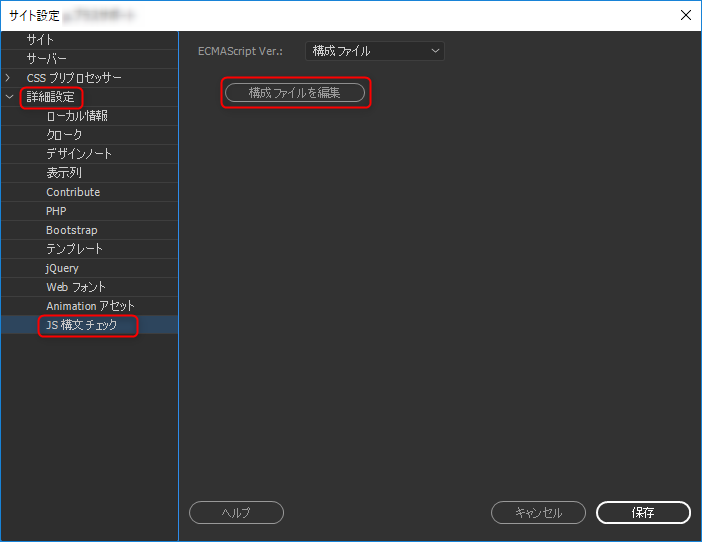Collapse the 詳細設定 category arrow
Viewport: 702px width, 542px height.
[x=9, y=97]
